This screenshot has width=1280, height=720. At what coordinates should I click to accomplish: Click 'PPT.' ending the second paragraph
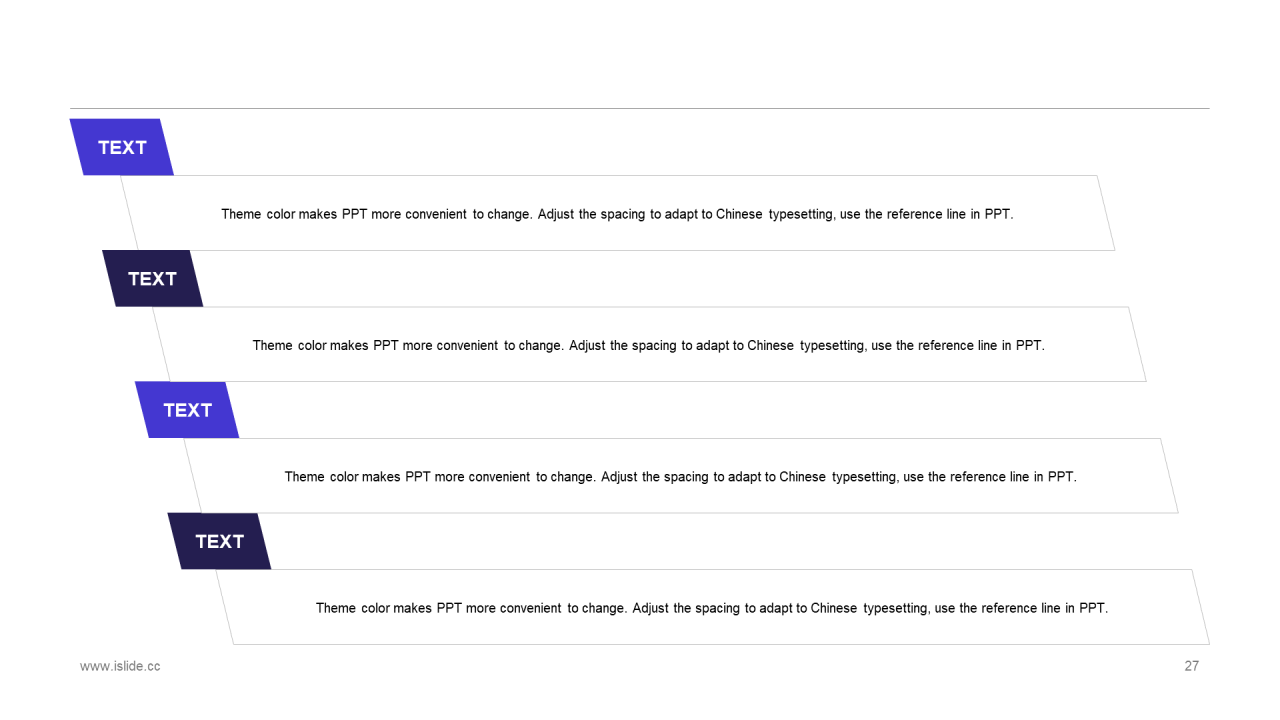click(1030, 346)
